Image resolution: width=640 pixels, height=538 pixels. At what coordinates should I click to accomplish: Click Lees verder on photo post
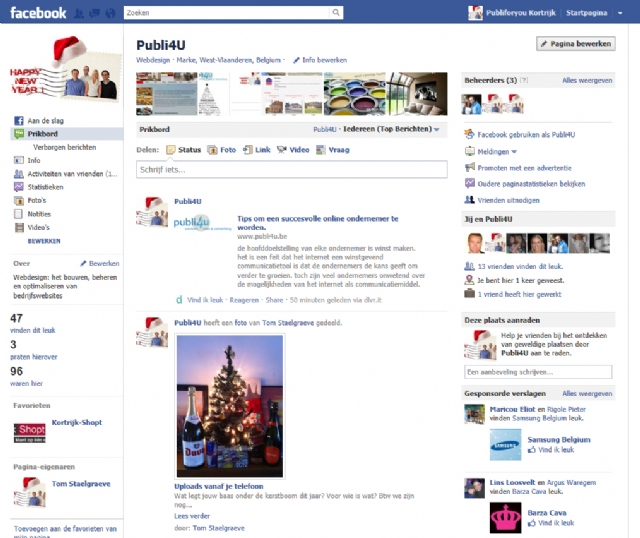click(x=192, y=516)
